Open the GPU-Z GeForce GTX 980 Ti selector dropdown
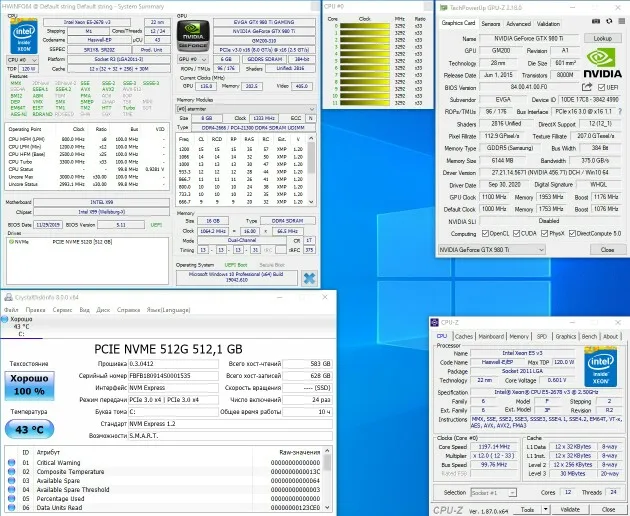 (491, 250)
